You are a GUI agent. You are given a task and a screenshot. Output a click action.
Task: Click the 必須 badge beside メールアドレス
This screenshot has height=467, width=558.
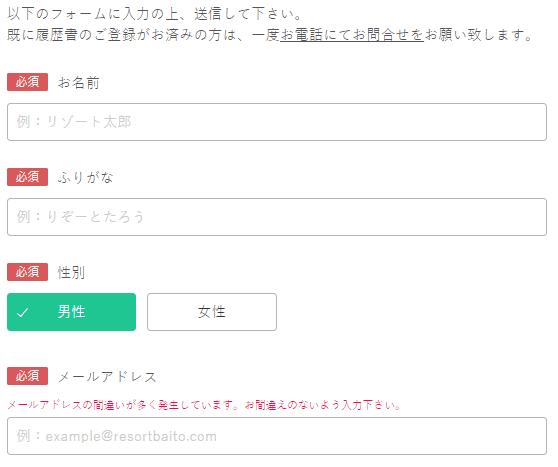coord(27,376)
